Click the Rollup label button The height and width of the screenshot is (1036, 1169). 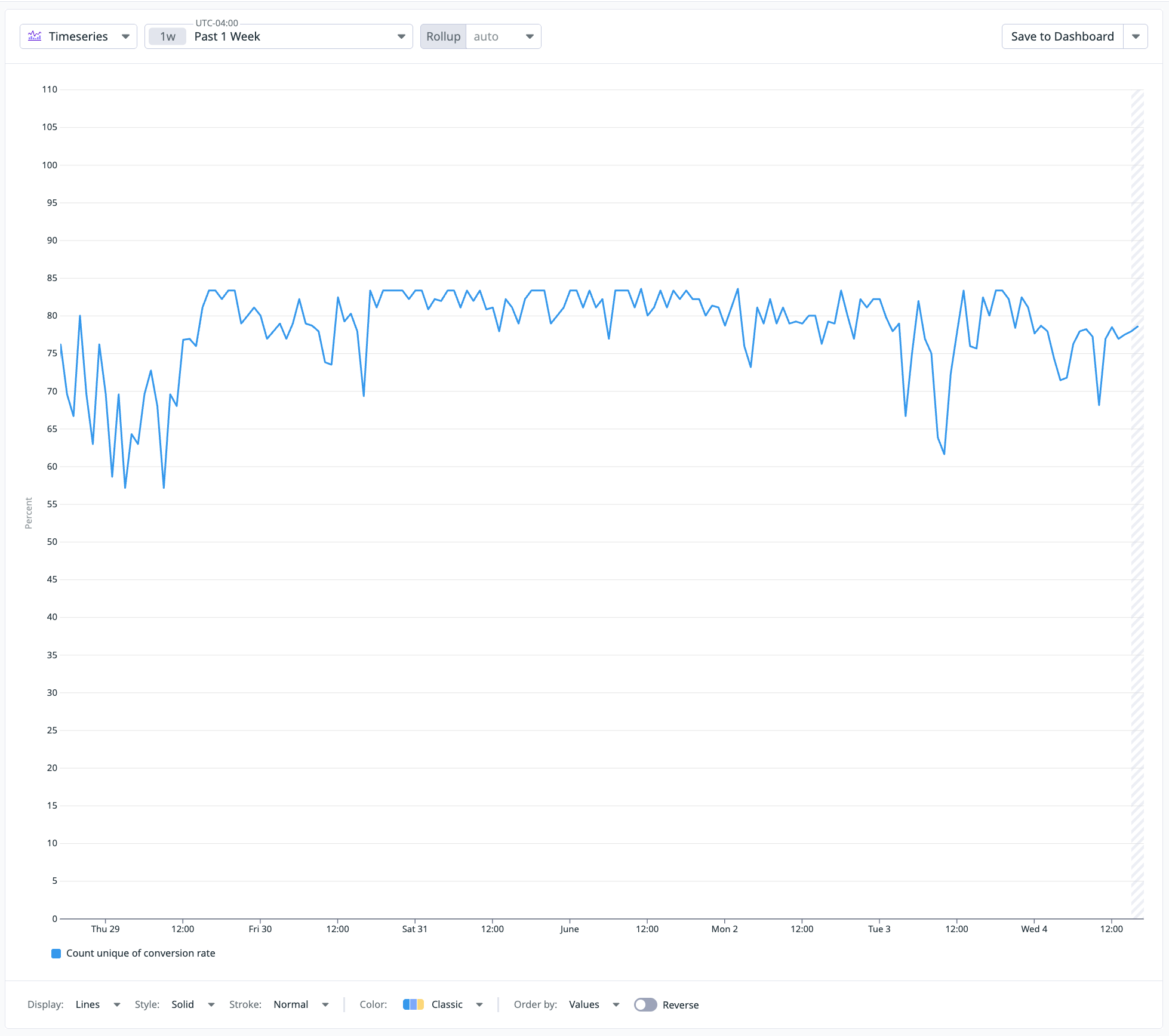click(443, 36)
